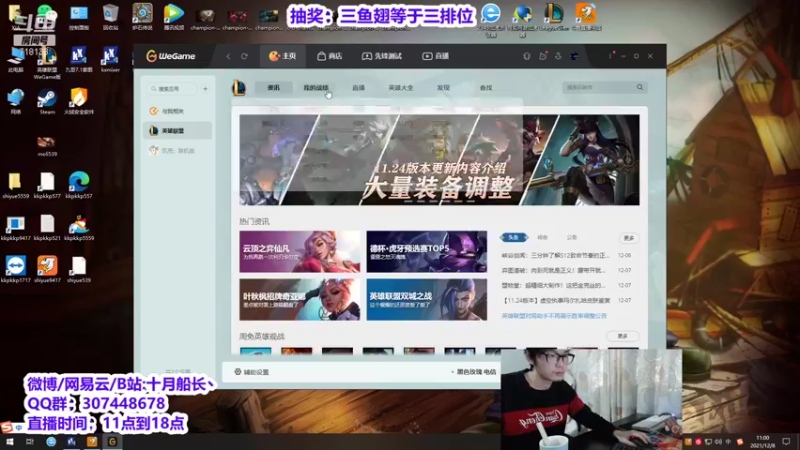Viewport: 800px width, 450px height.
Task: Switch to the 英雄大全 sub-tab
Action: (x=401, y=88)
